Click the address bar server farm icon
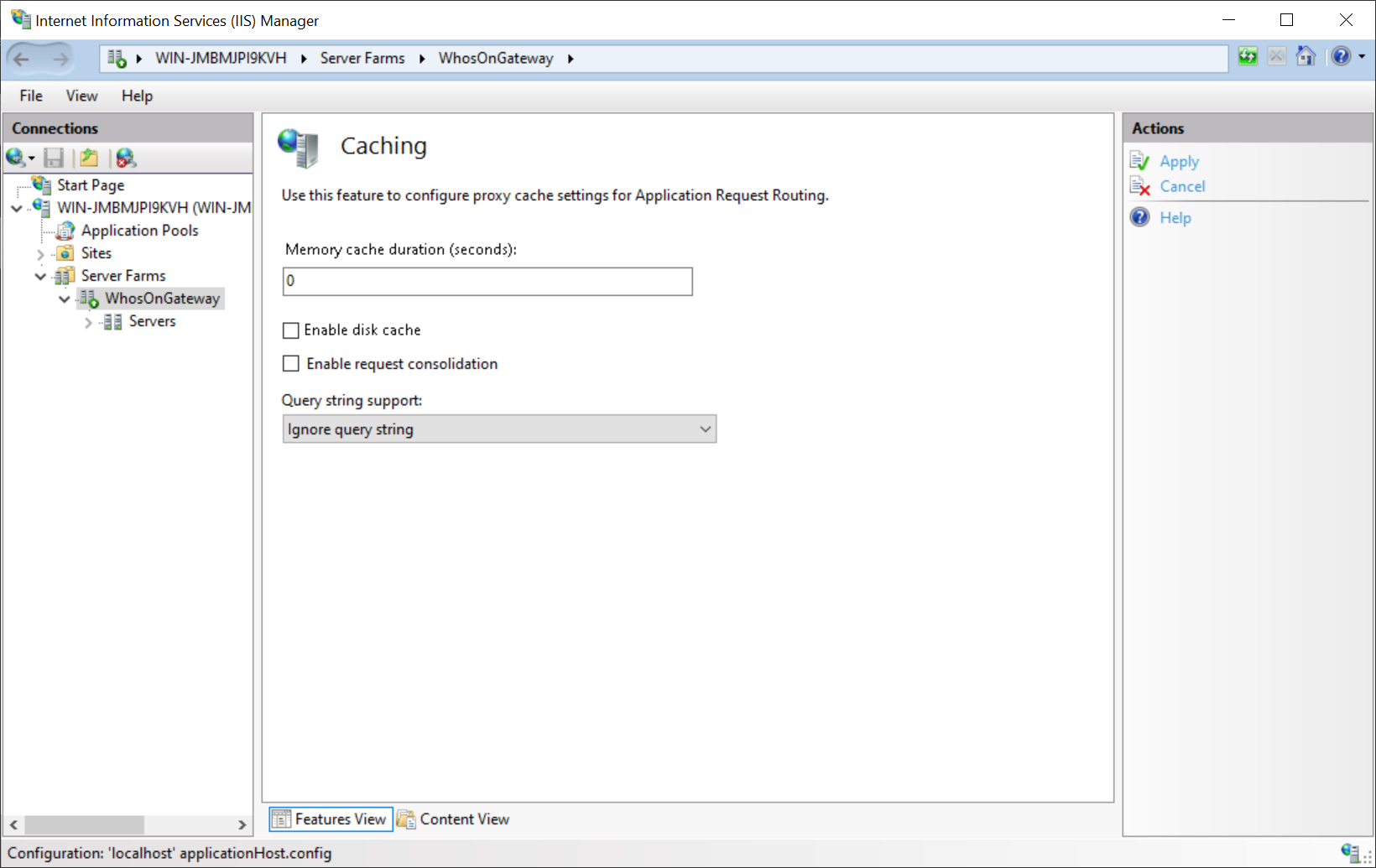Screen dimensions: 1376x868 click(117, 58)
